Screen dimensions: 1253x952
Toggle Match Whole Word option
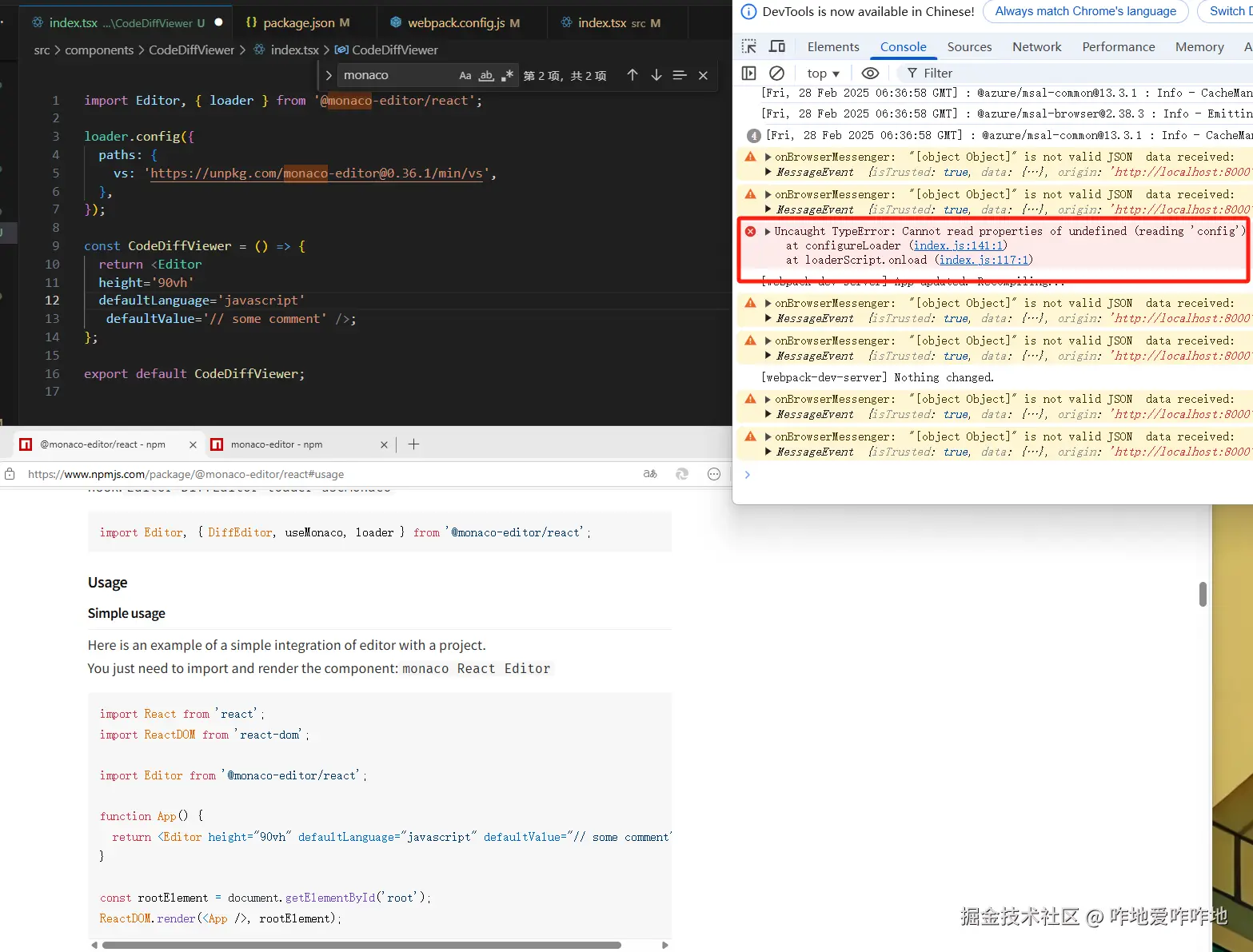(x=486, y=76)
